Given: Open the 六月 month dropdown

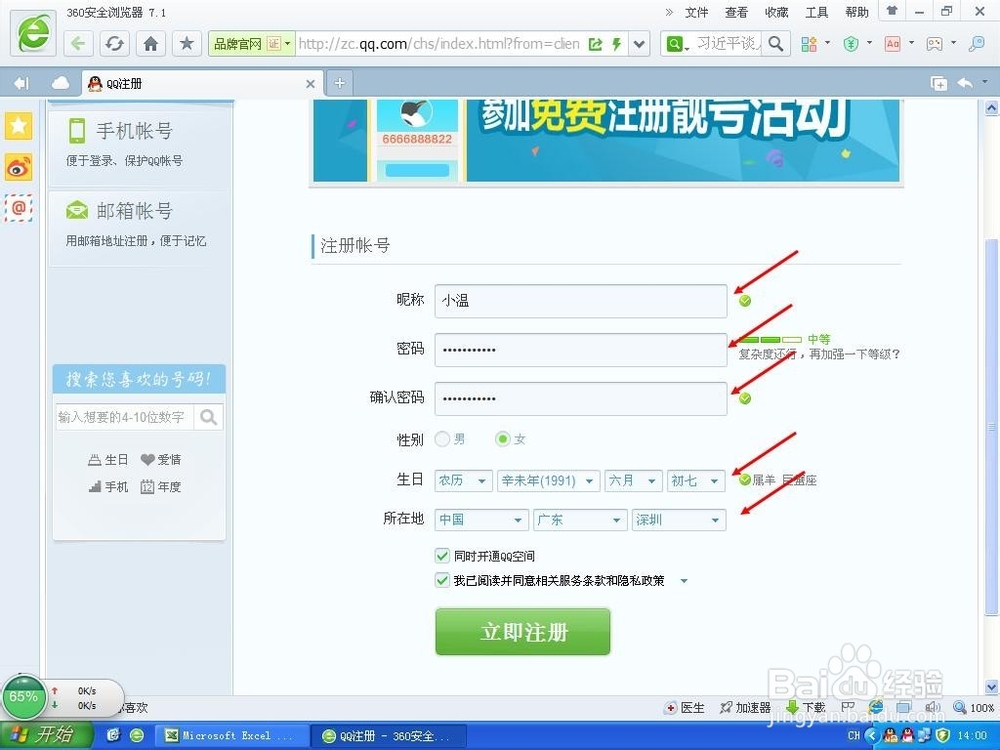Looking at the screenshot, I should coord(633,481).
